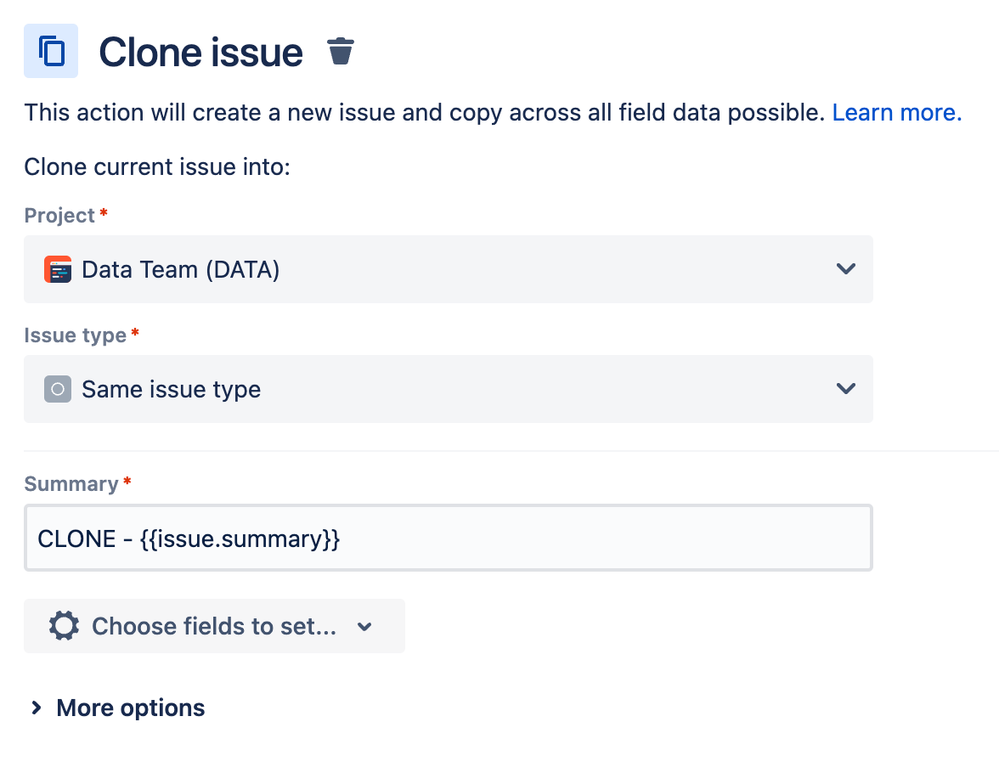Click the chevron beside More options
Image resolution: width=999 pixels, height=761 pixels.
click(36, 707)
